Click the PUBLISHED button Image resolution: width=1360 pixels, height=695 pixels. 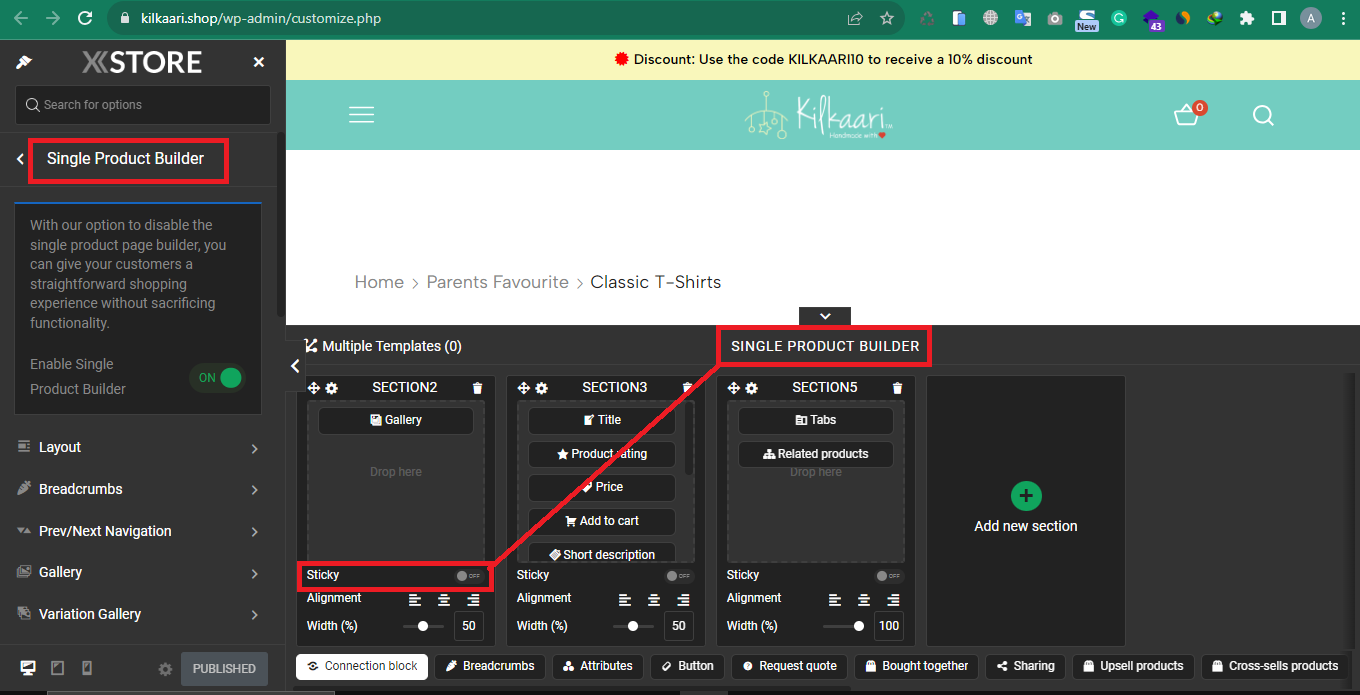pyautogui.click(x=224, y=669)
